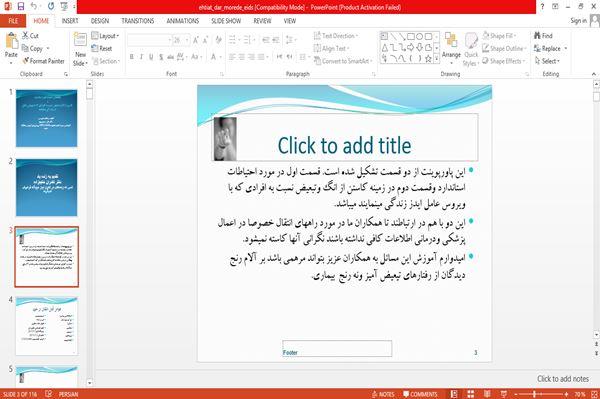The height and width of the screenshot is (399, 600).
Task: Switch to the INSERT tab
Action: (x=70, y=21)
